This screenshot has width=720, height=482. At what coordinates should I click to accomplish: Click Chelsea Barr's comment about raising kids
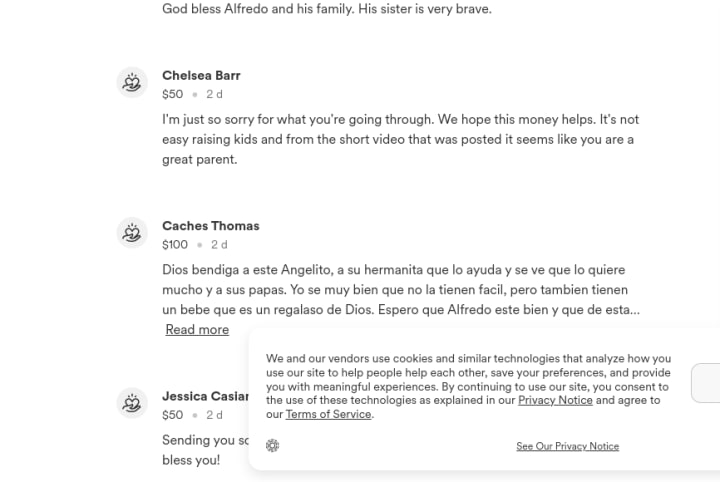[x=400, y=139]
